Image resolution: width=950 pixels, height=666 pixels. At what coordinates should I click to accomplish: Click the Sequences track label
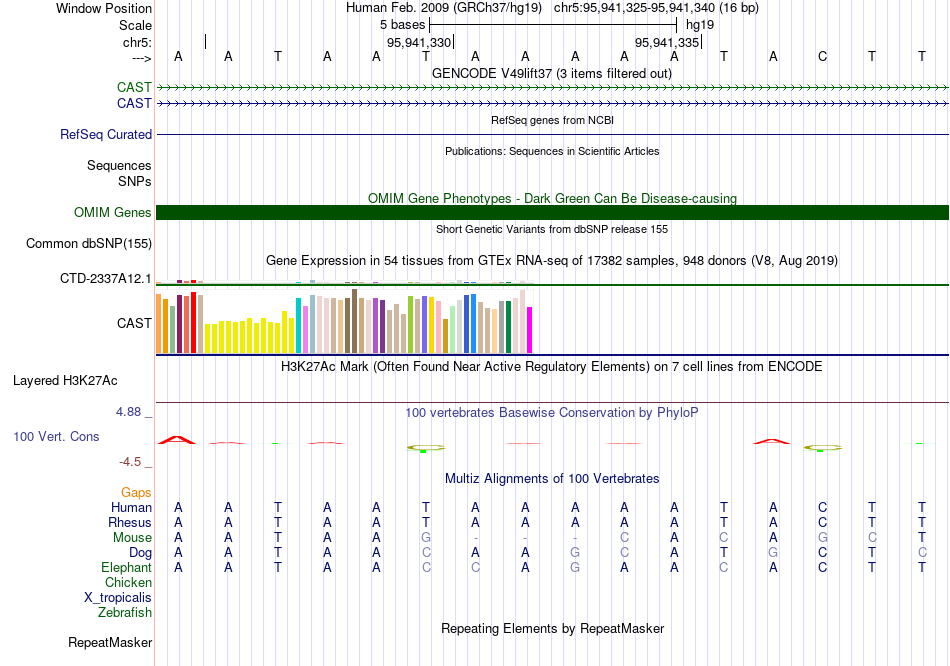[119, 165]
